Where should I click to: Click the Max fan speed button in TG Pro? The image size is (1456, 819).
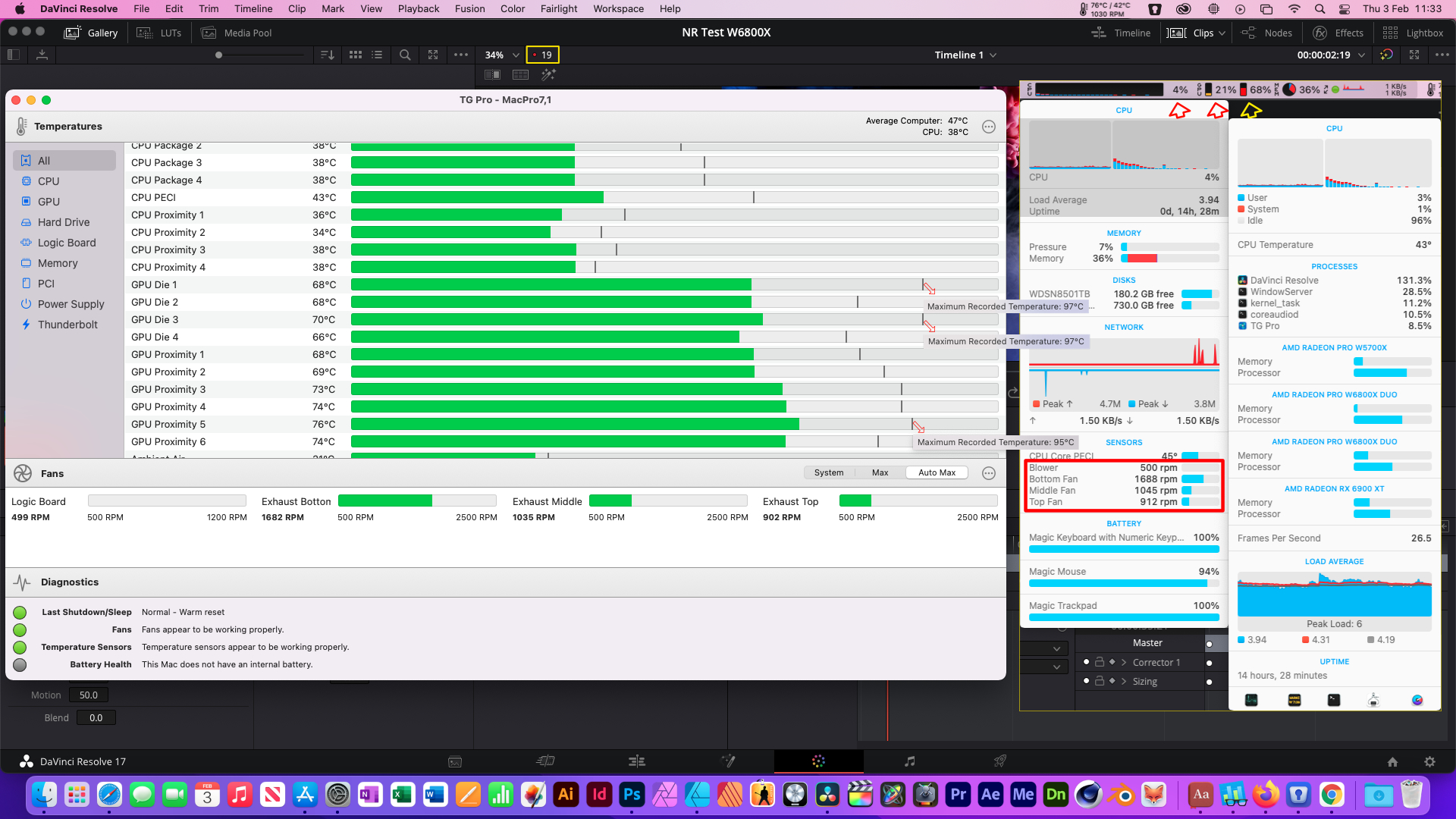coord(879,473)
